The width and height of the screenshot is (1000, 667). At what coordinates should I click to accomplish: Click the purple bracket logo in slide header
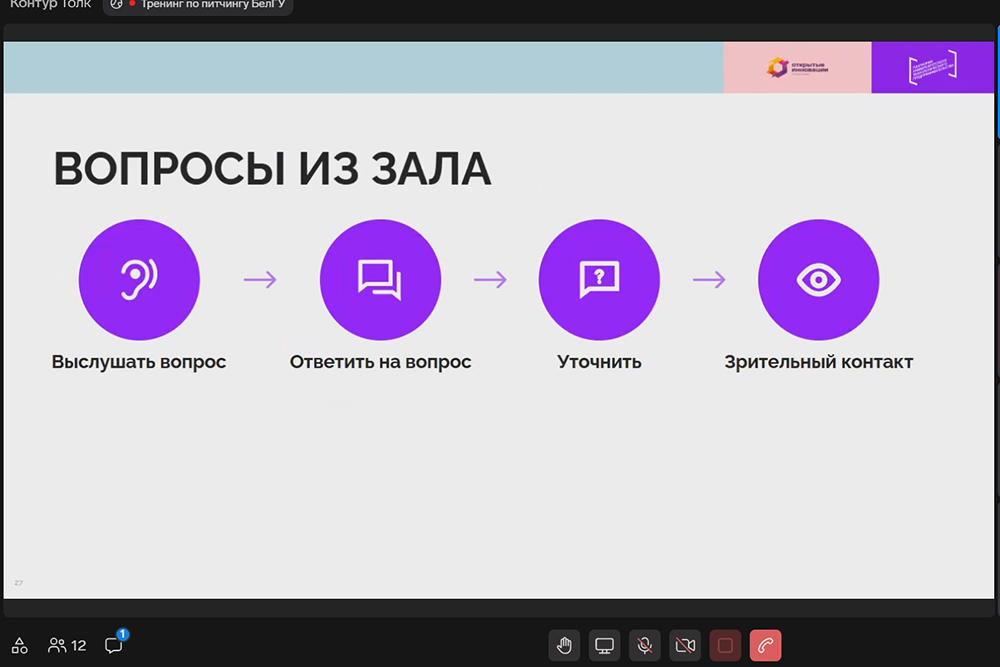coord(932,68)
